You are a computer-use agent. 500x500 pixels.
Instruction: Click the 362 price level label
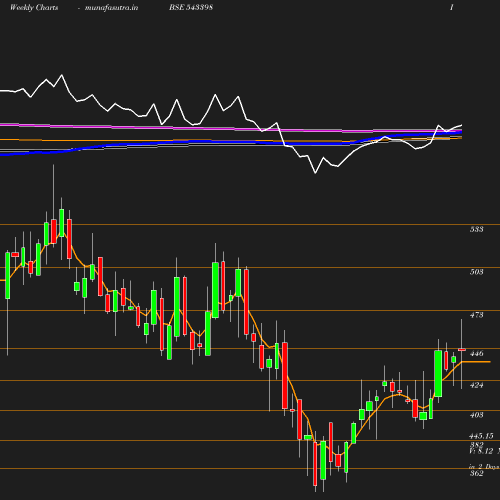click(x=476, y=473)
